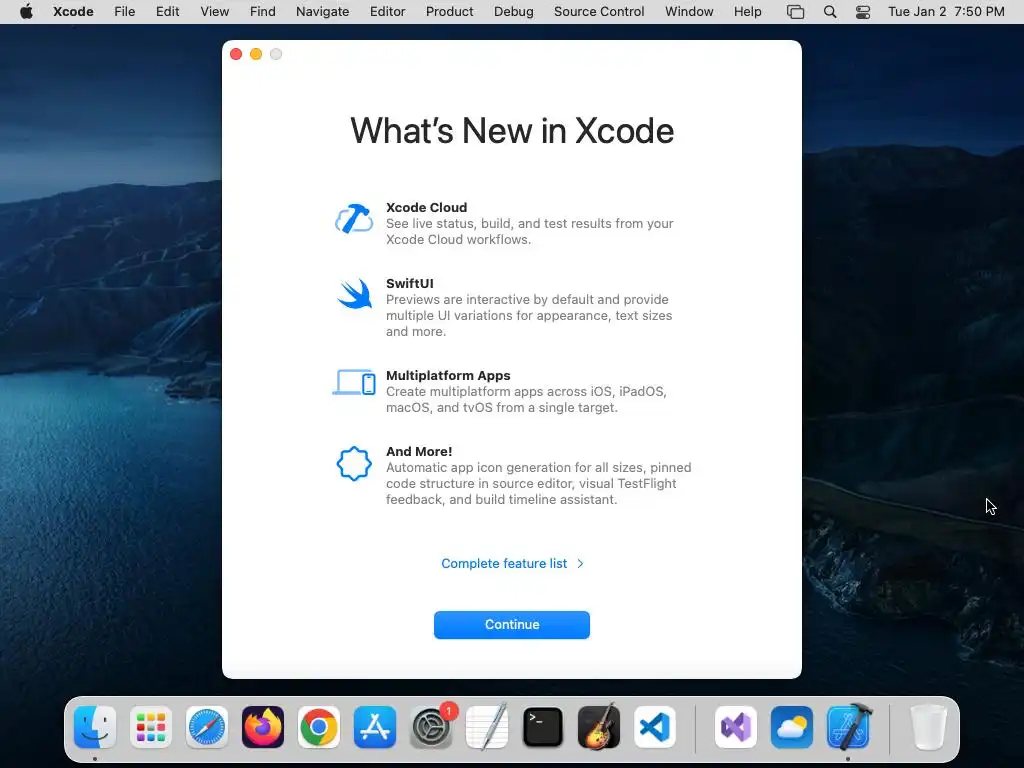Open the App Store from the Dock
Image resolution: width=1024 pixels, height=768 pixels.
coord(375,727)
